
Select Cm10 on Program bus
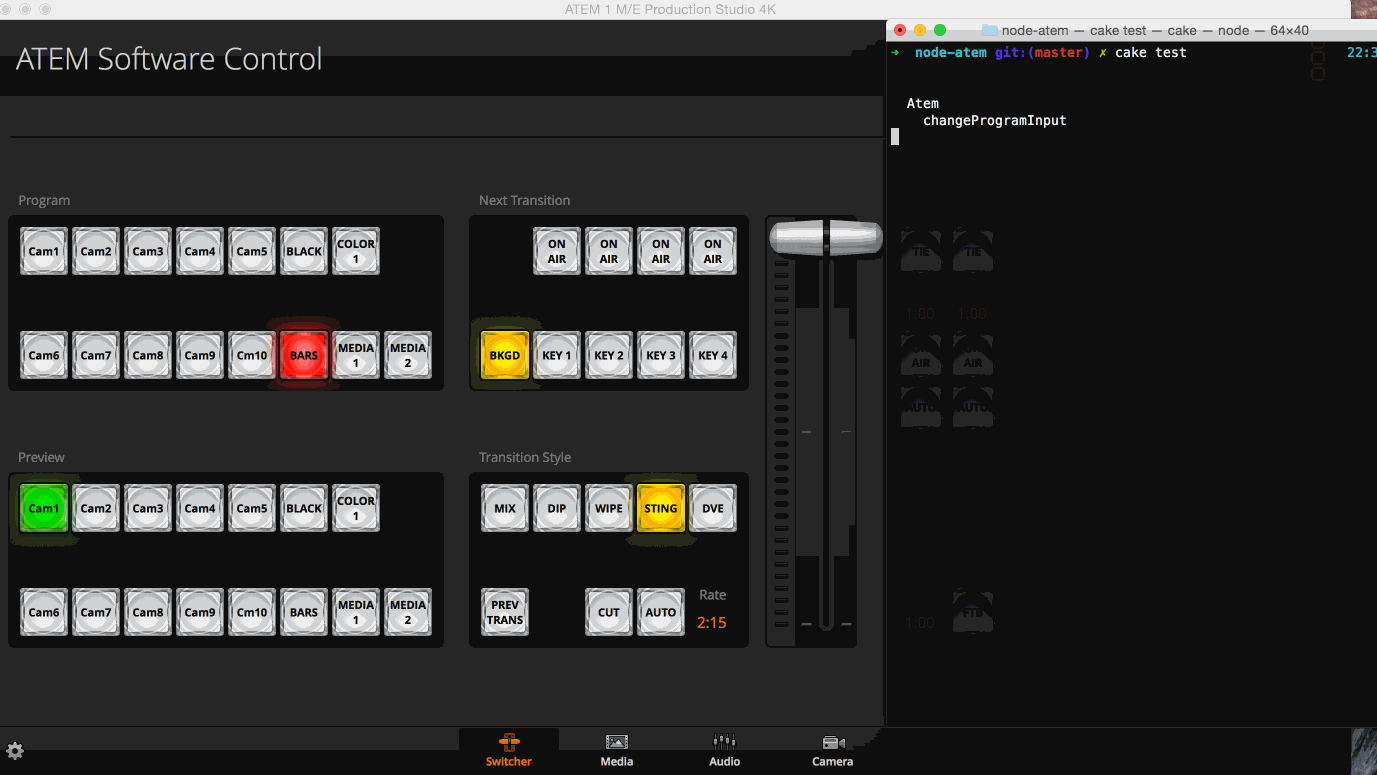(x=252, y=355)
